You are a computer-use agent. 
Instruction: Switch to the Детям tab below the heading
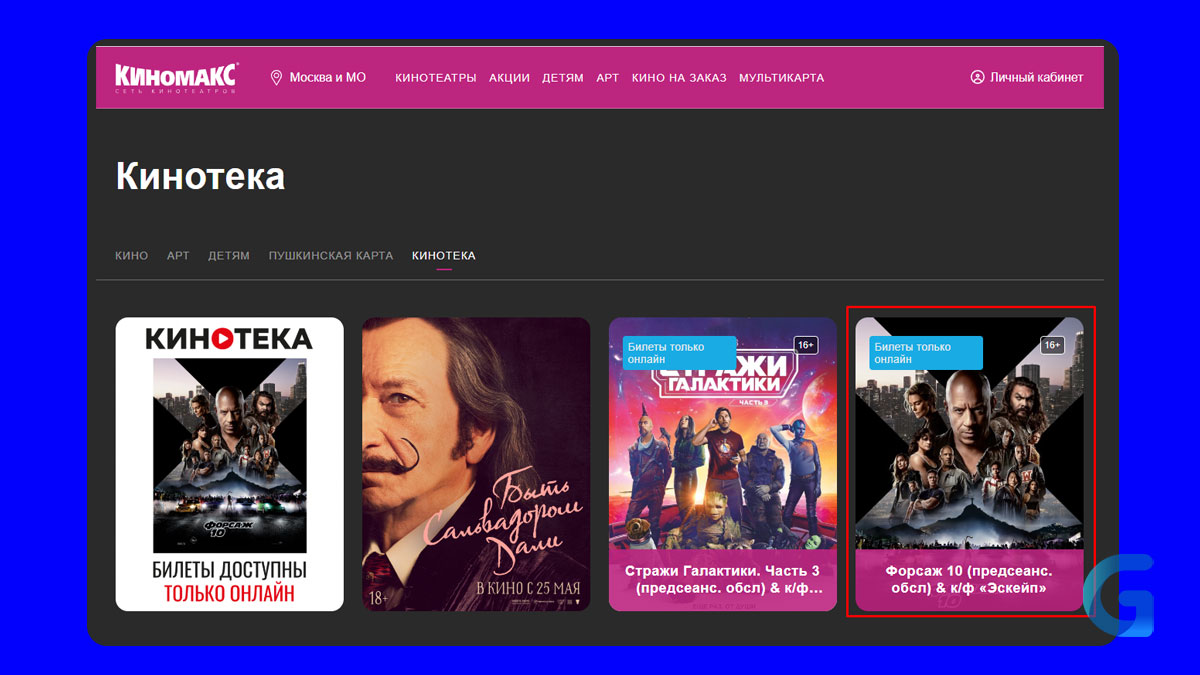coord(229,256)
